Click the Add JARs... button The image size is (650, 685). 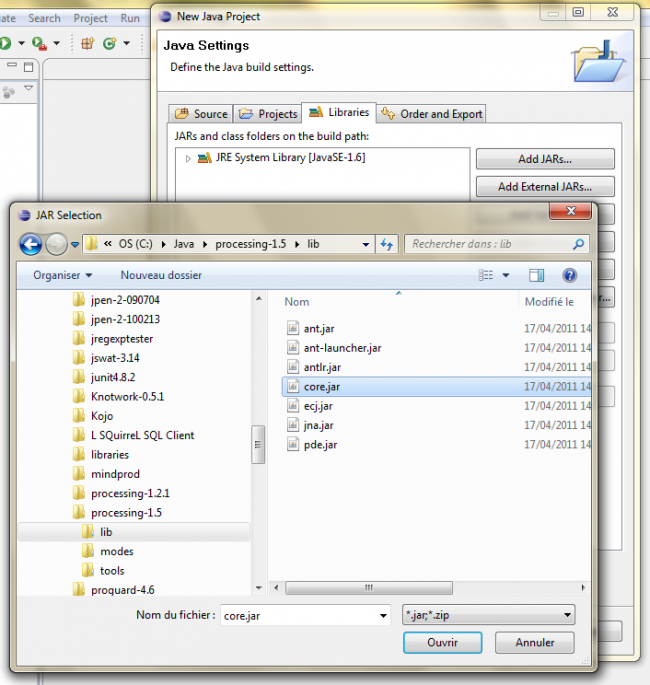coord(545,159)
